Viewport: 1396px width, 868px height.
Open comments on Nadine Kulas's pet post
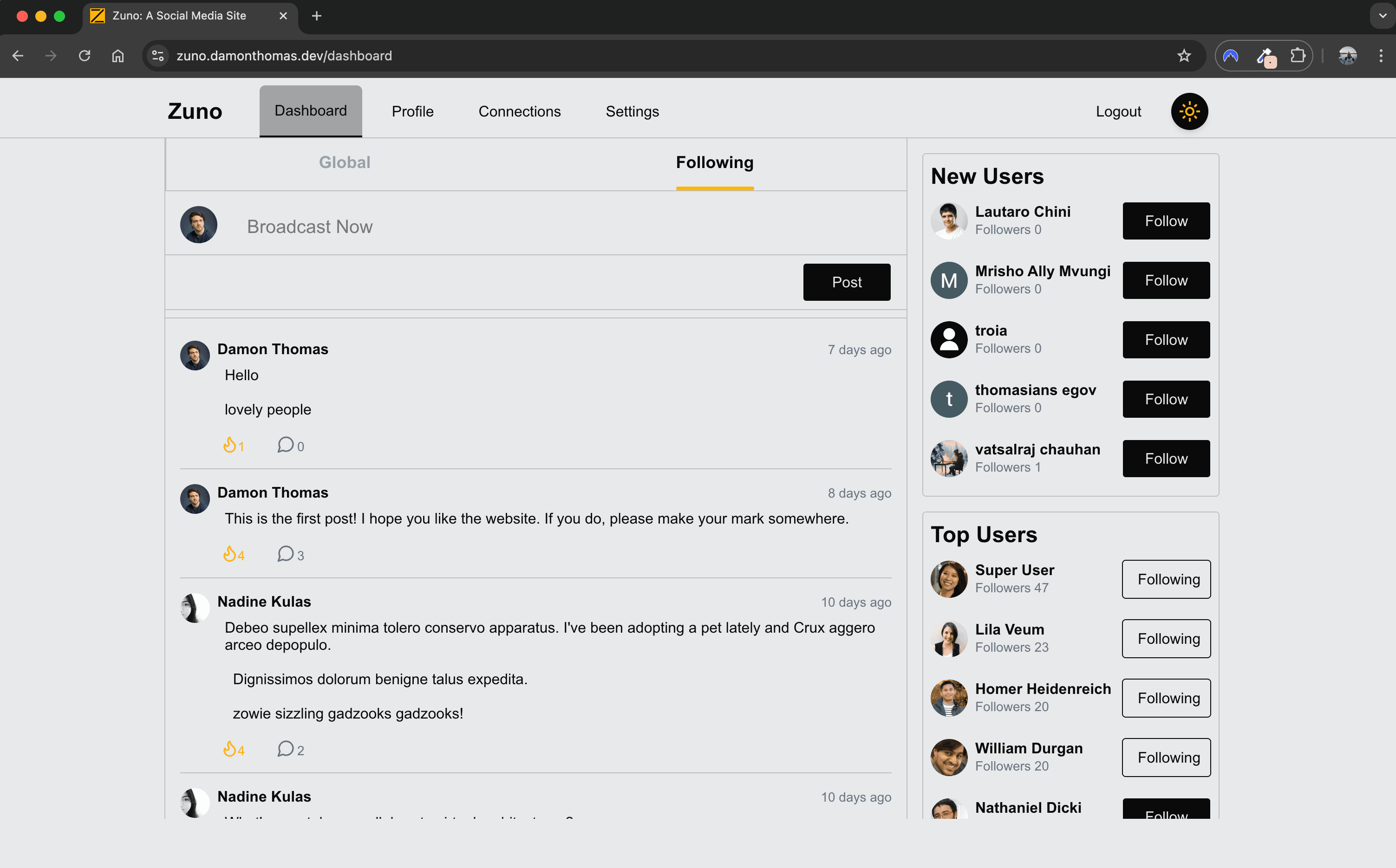coord(286,749)
